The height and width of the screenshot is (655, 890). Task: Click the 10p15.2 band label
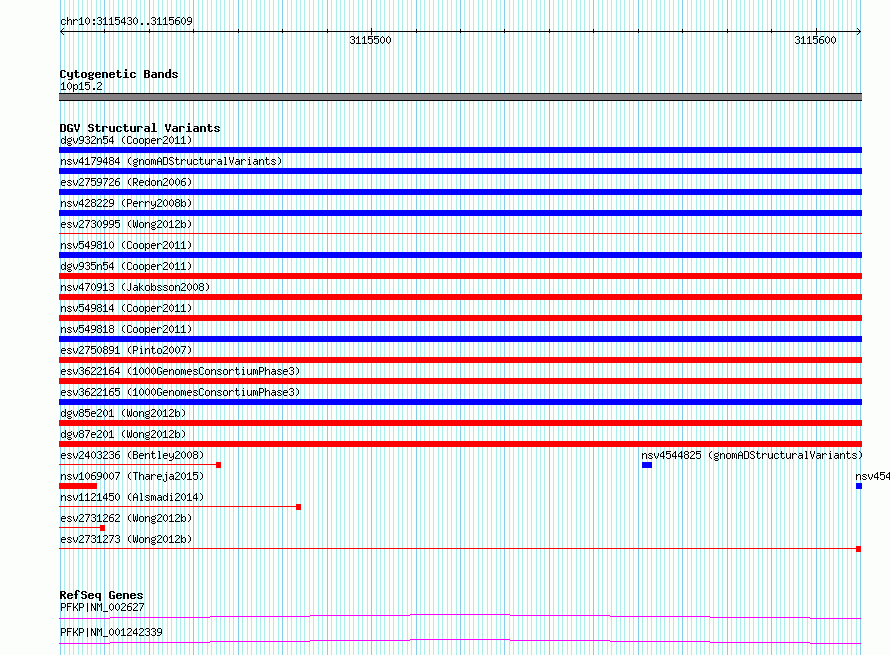click(81, 86)
